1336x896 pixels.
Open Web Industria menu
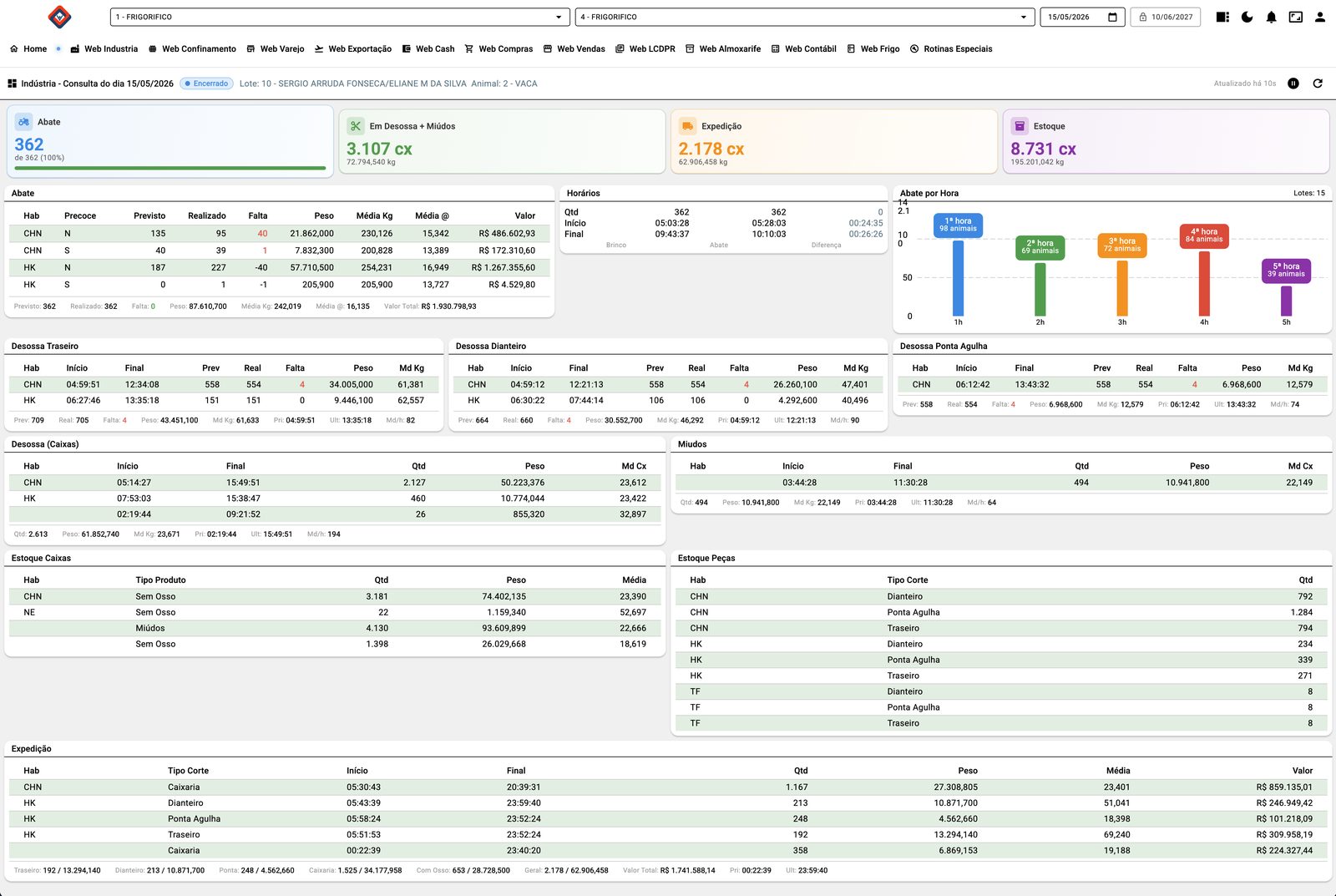104,49
